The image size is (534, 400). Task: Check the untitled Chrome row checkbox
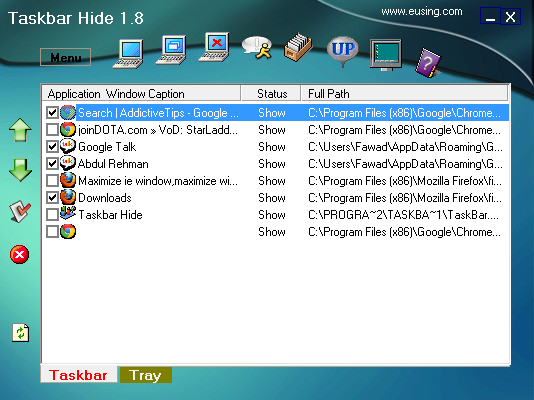(52, 232)
